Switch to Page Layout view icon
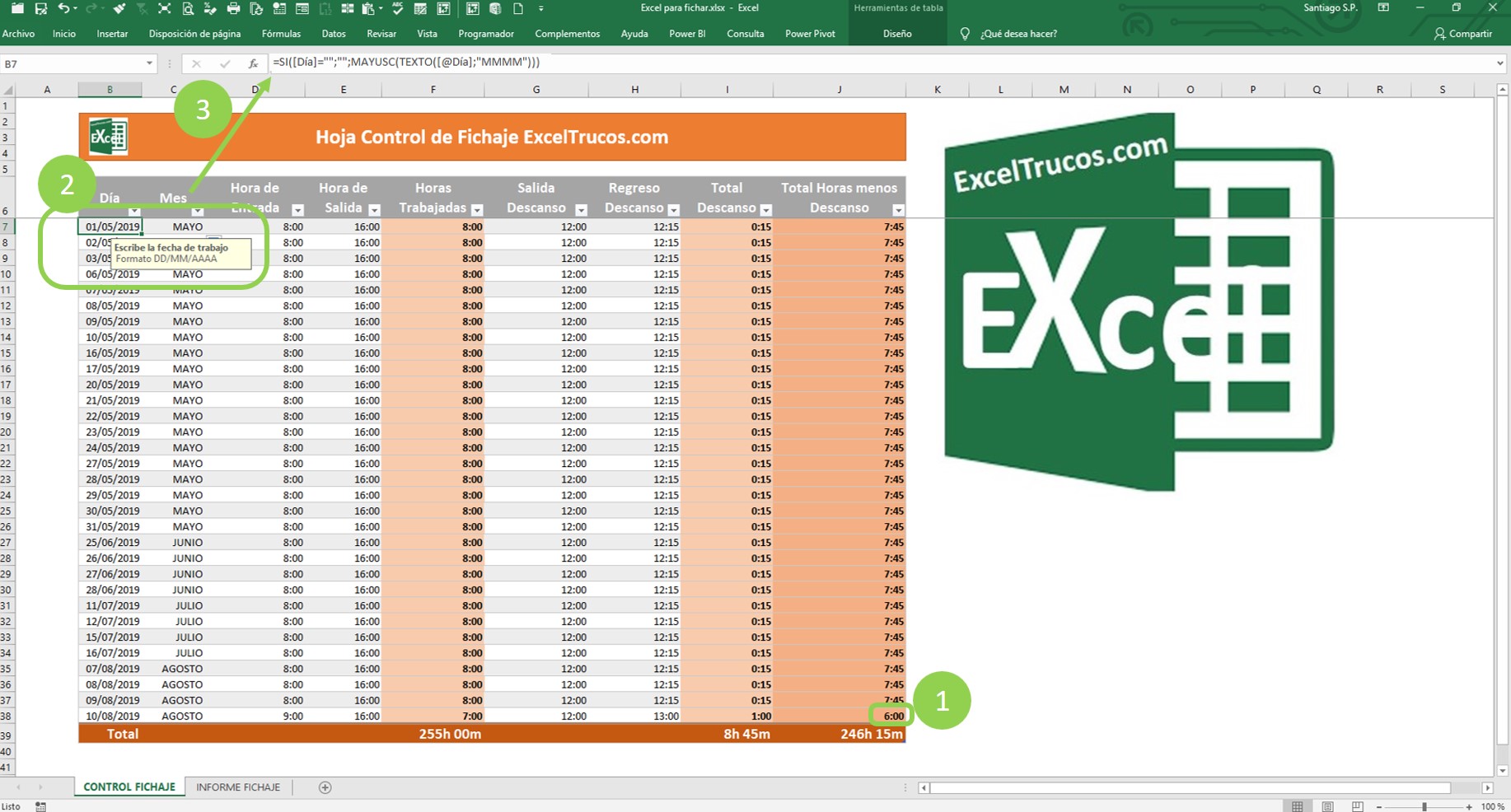 coord(1329,805)
